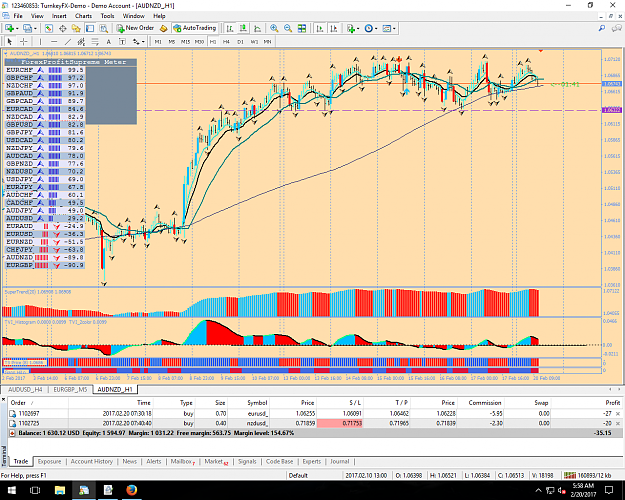Switch timeframe to D1
The image size is (625, 500).
[x=240, y=41]
